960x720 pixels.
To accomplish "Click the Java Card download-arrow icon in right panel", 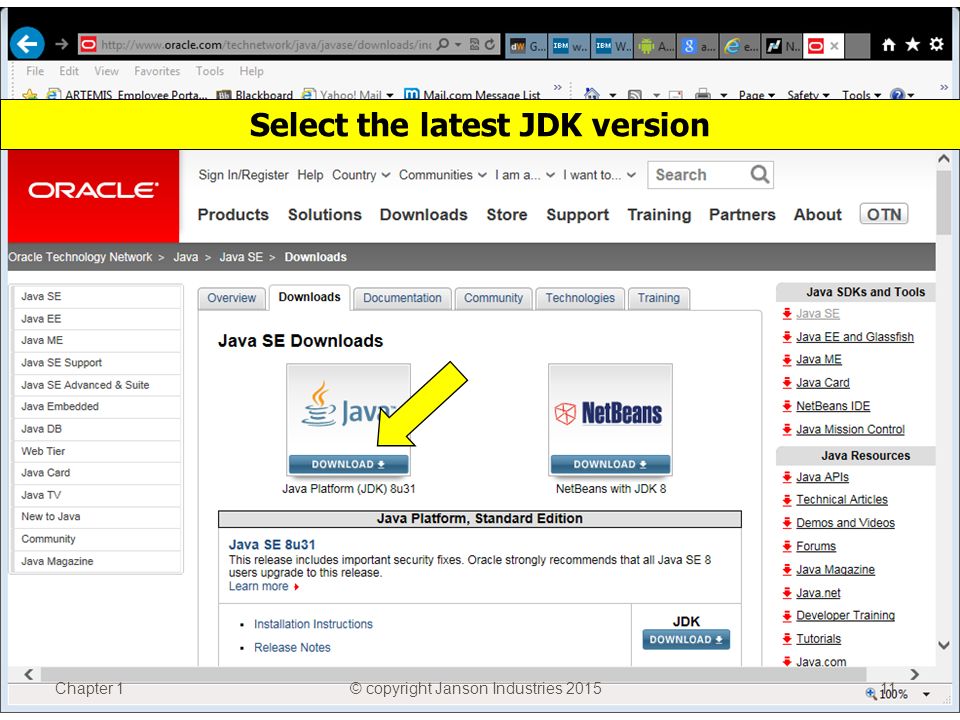I will [x=787, y=383].
